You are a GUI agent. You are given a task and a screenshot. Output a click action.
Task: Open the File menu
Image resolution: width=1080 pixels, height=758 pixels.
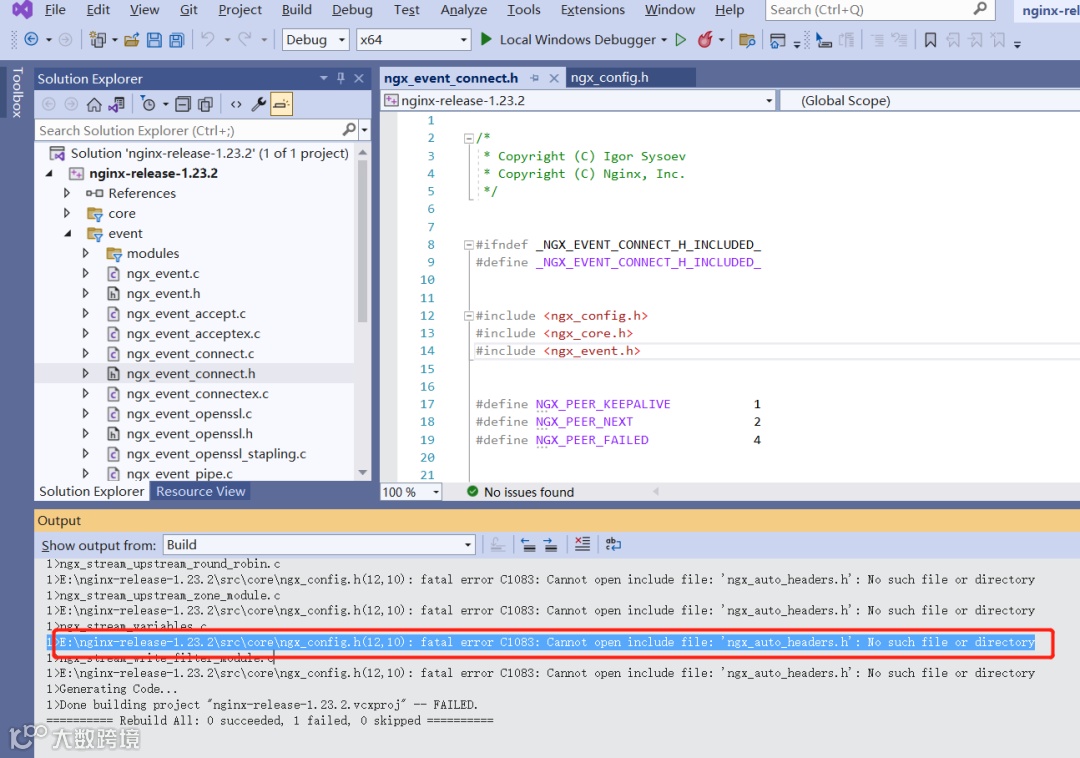click(54, 10)
